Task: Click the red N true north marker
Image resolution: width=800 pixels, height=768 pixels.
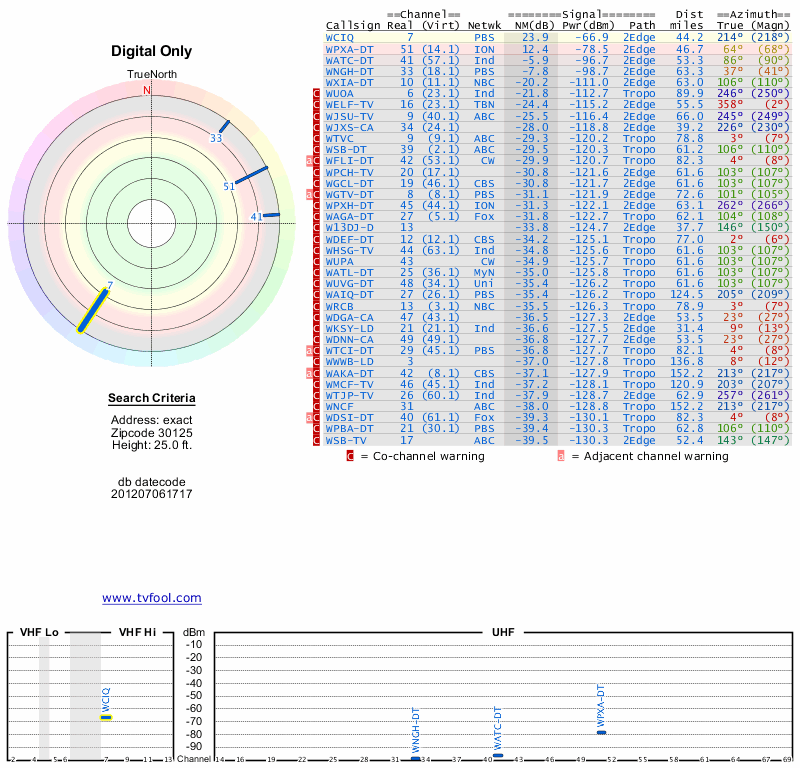Action: pyautogui.click(x=147, y=90)
